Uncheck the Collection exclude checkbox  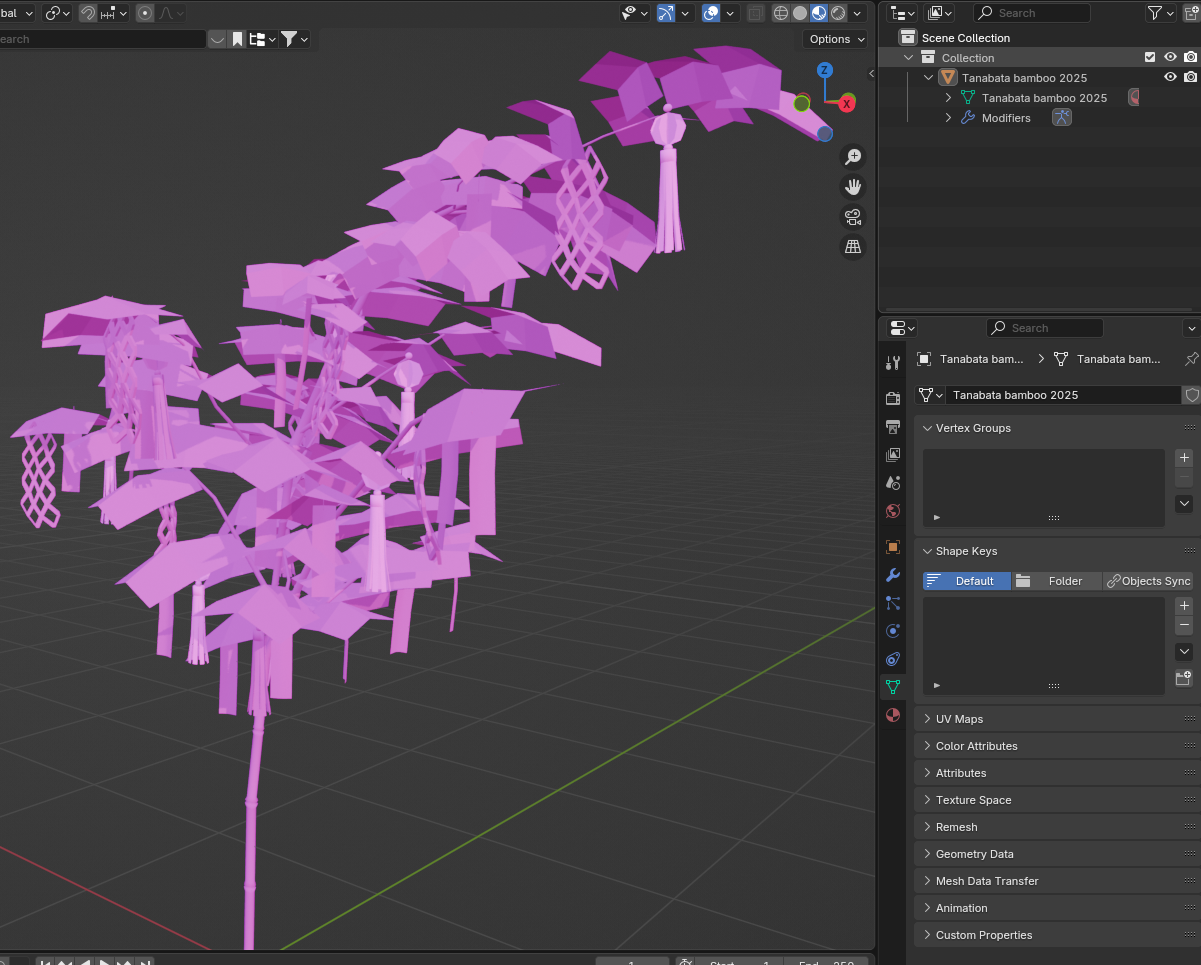click(1150, 57)
